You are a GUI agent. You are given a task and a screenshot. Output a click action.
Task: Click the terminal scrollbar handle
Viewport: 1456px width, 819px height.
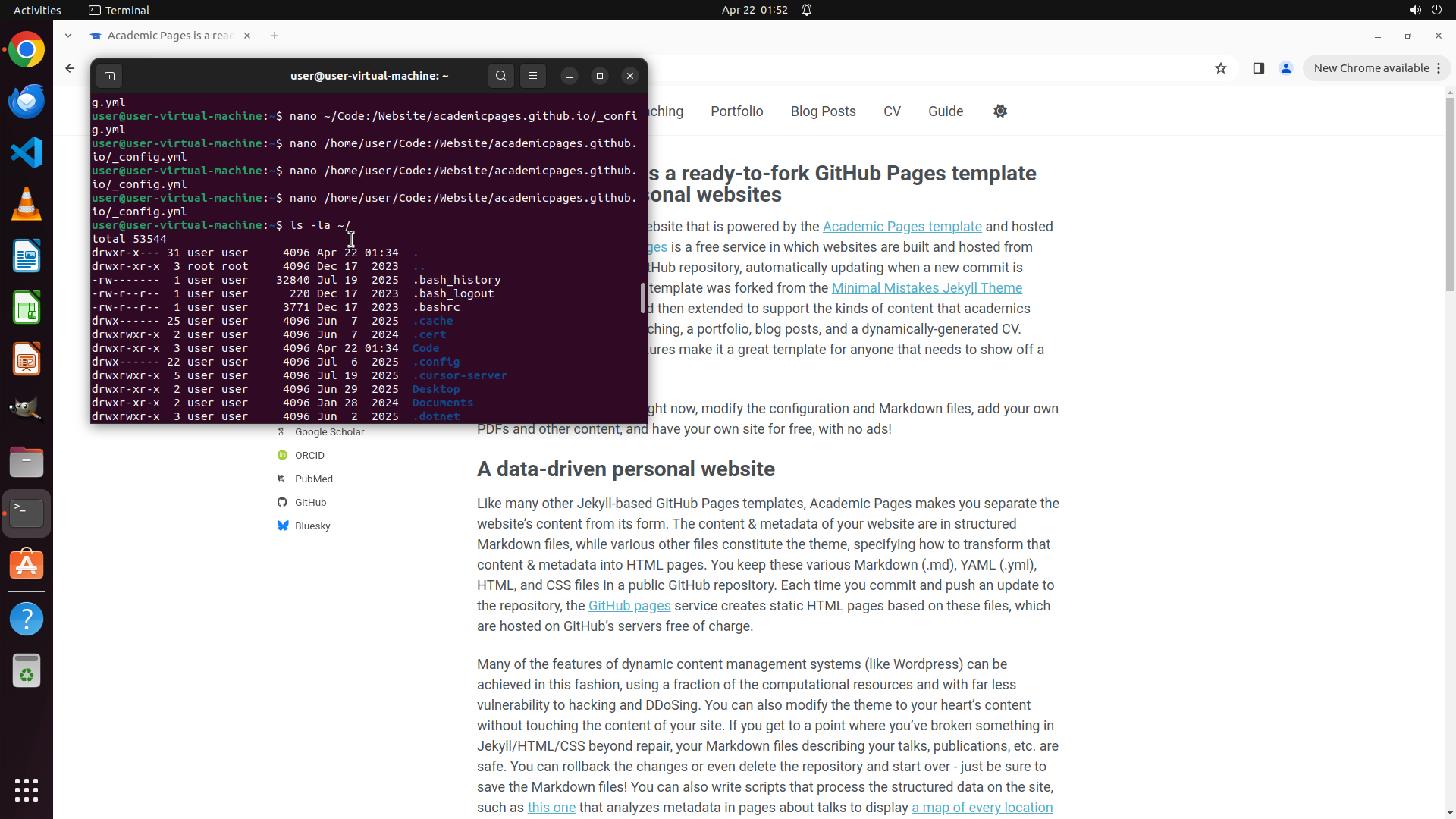(643, 298)
